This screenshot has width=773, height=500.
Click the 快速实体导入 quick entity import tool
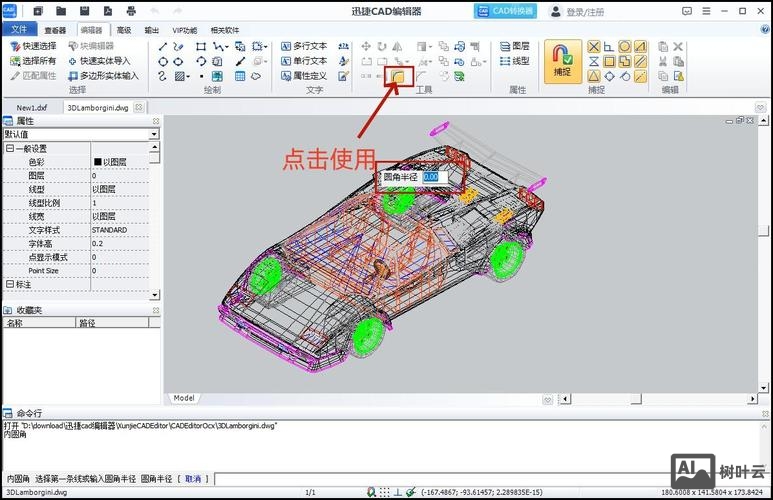point(97,61)
